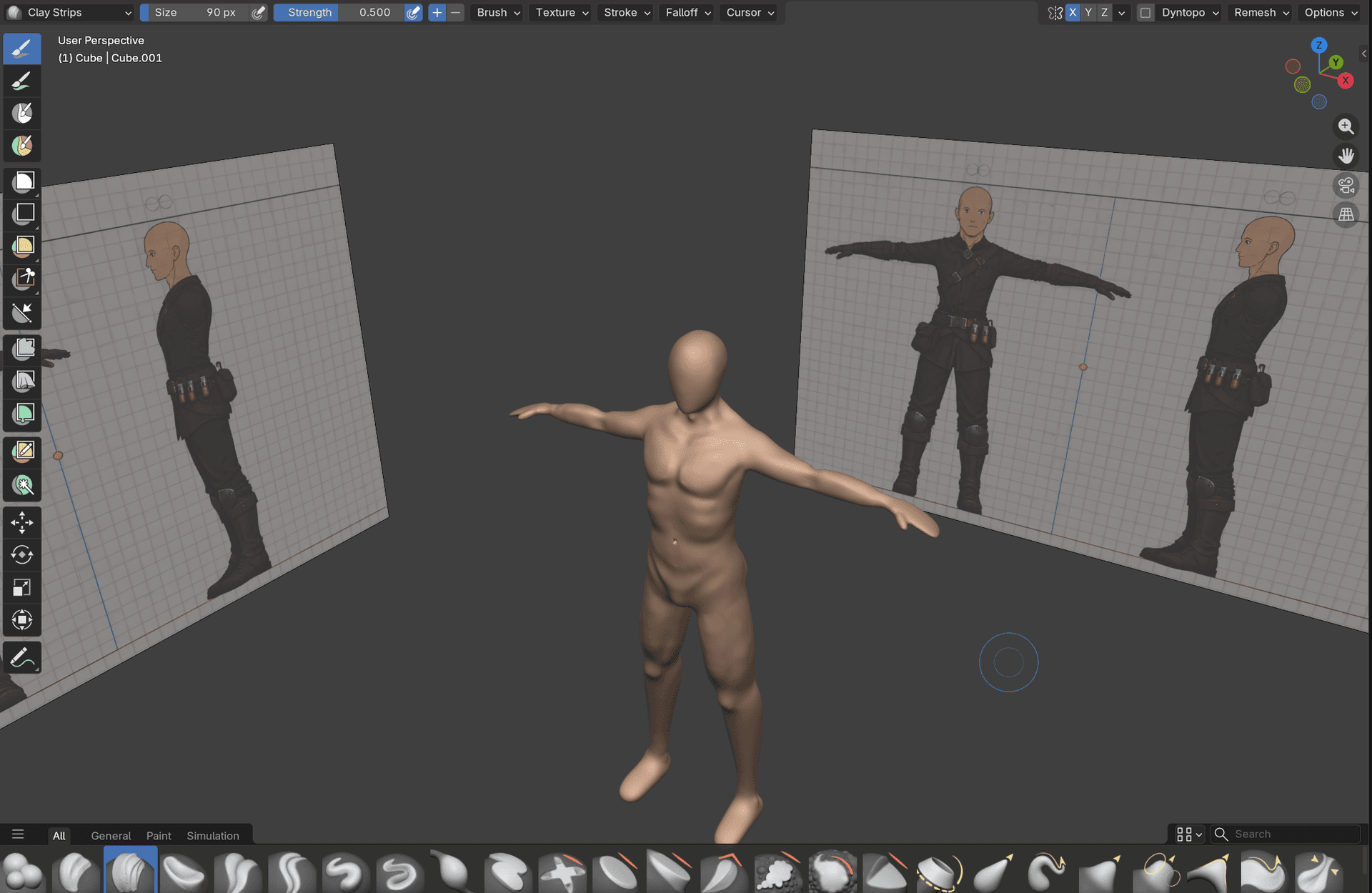Screen dimensions: 1372x893
Task: Select the Edit Face Set tool
Action: (x=22, y=451)
